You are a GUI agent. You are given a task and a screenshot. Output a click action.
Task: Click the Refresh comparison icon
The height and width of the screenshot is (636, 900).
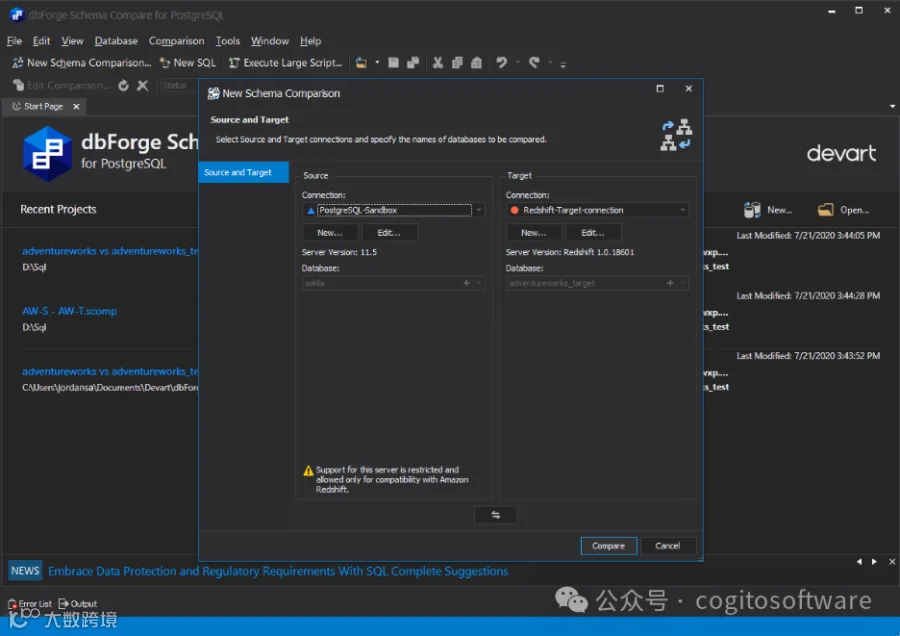[x=123, y=86]
